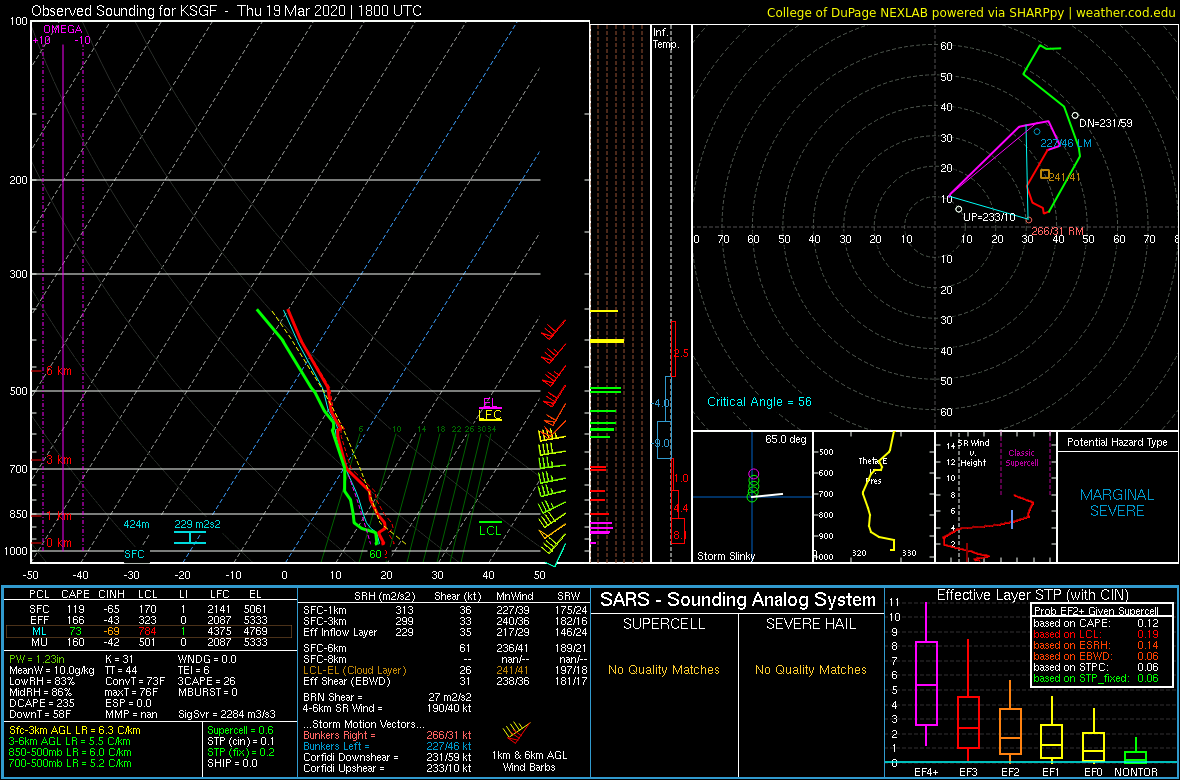Select the MU parcel row in table
This screenshot has width=1180, height=780.
150,641
